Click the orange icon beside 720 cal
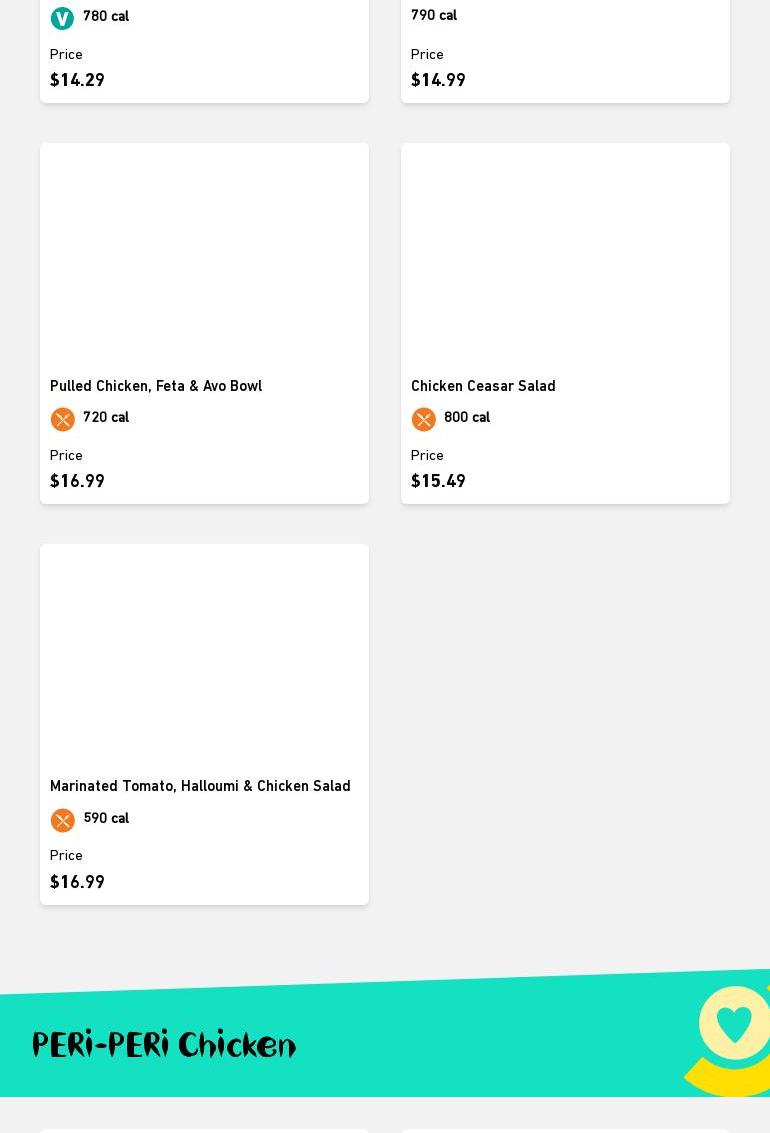 point(62,419)
